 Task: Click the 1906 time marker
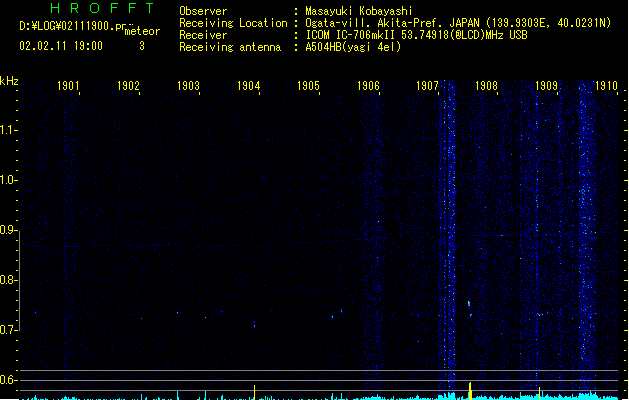tap(368, 86)
